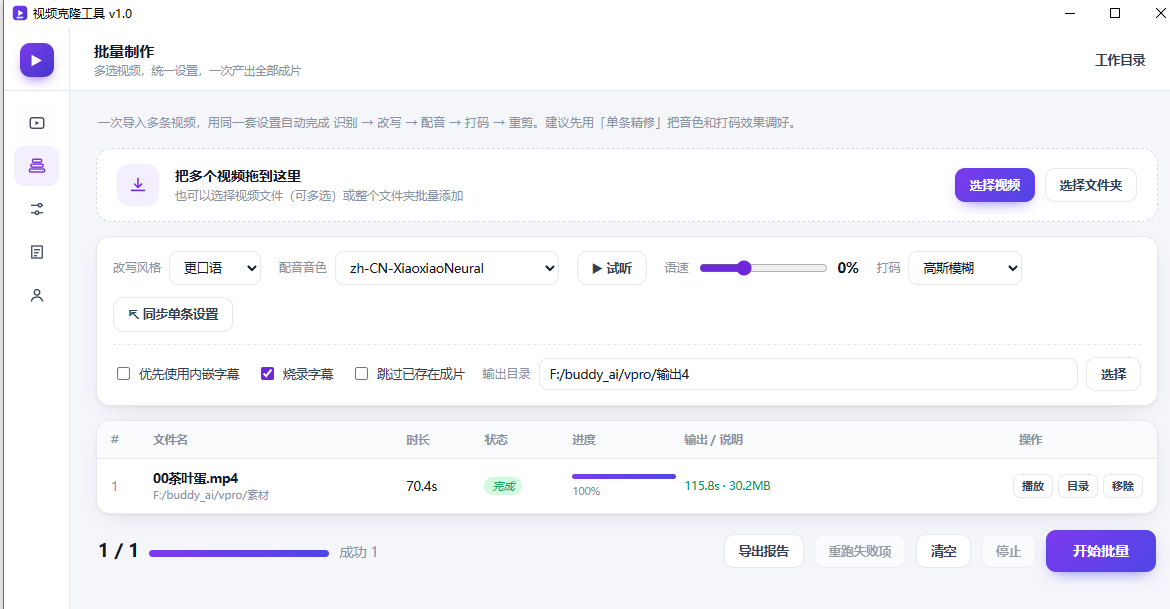
Task: Clear the list with 清空 button
Action: pos(943,552)
